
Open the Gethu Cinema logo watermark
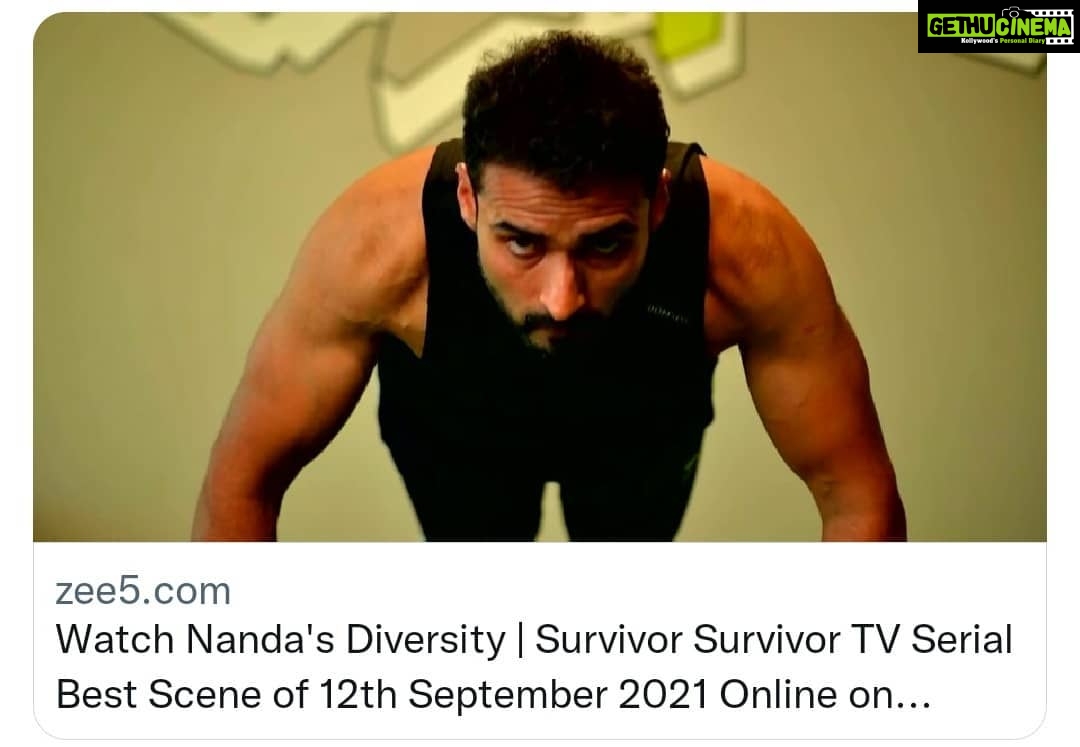[998, 26]
